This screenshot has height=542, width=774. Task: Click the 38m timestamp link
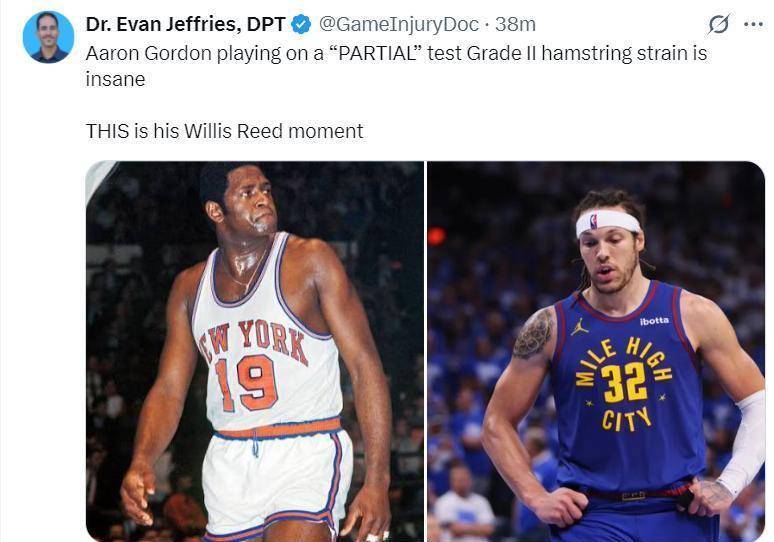point(515,24)
